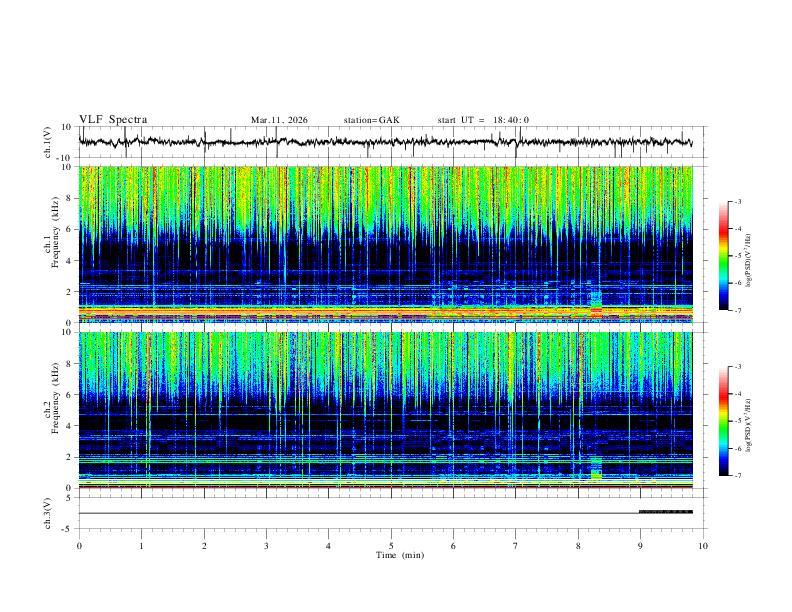Click the ch.1 color bar log(PSD) label
The image size is (792, 612).
coord(748,261)
